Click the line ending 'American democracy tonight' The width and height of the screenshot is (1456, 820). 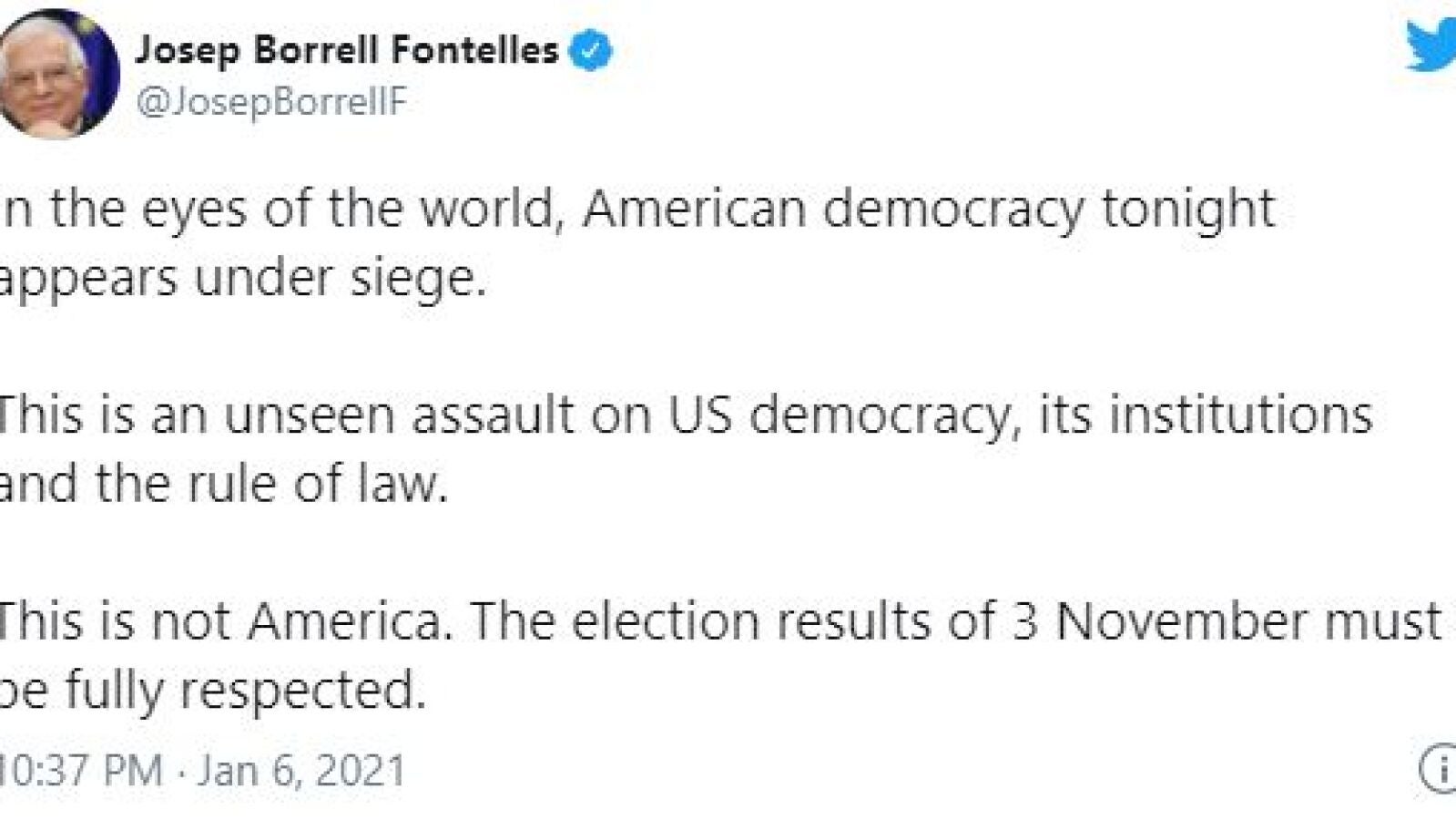click(637, 210)
